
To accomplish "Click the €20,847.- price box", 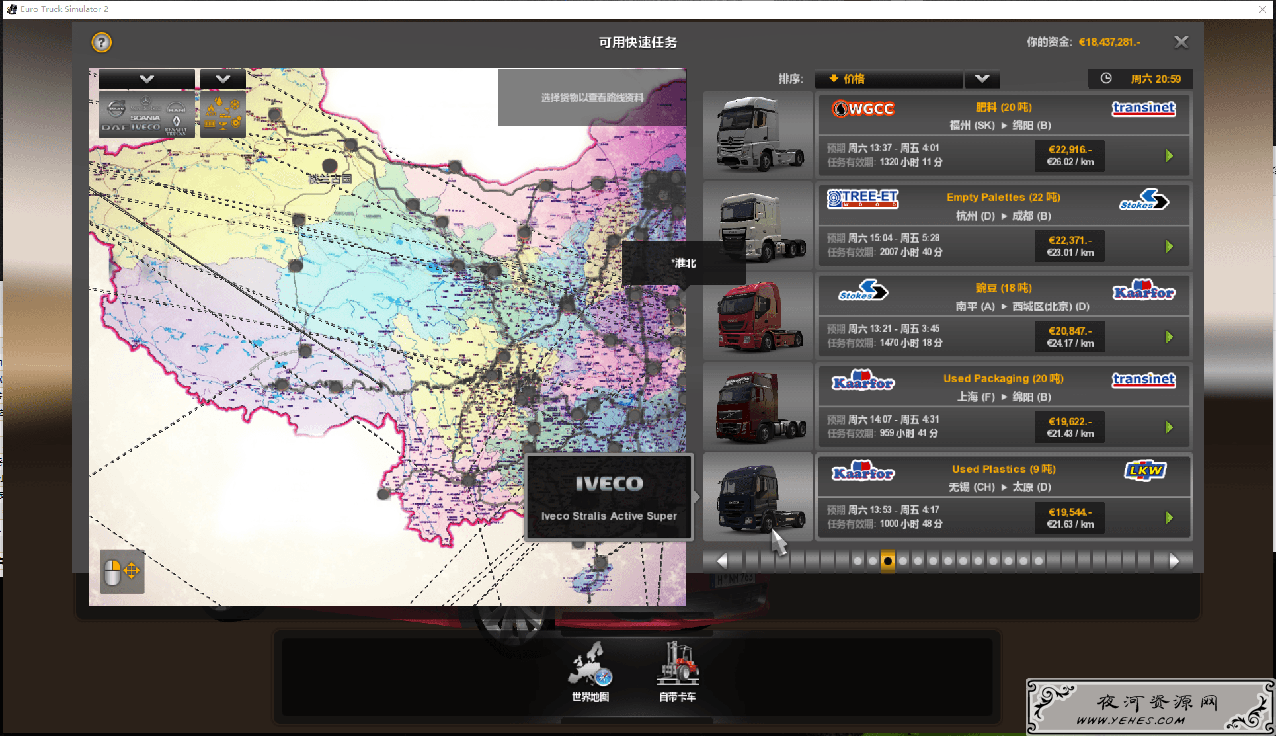I will pos(1070,337).
